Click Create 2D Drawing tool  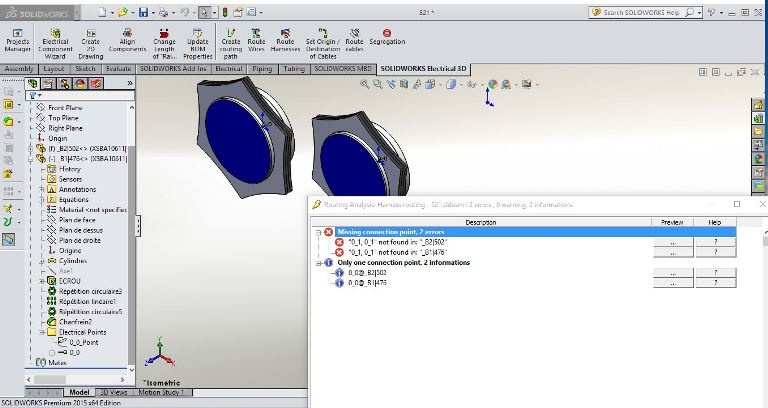point(91,44)
